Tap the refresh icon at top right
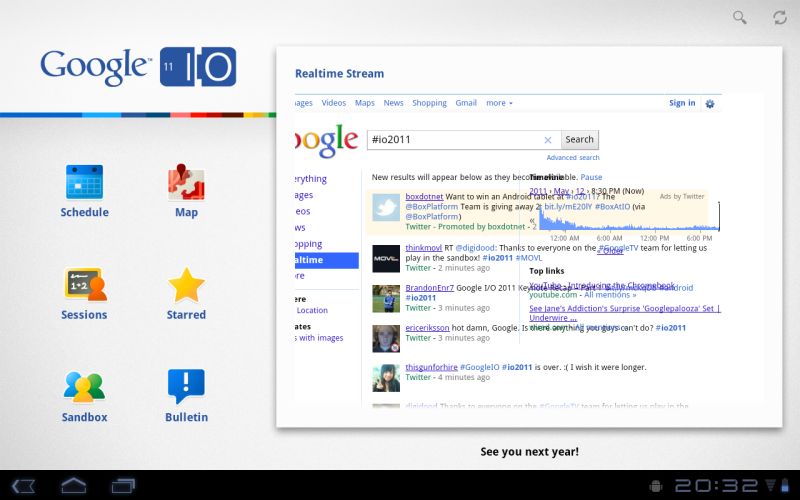Screen dimensions: 800x500 780,17
